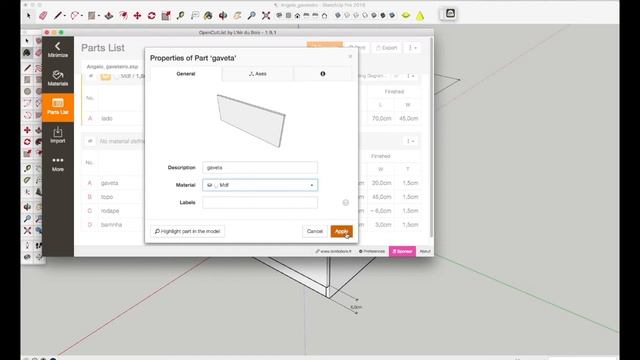Open the lairdubois website link
640x360 pixels.
333,251
